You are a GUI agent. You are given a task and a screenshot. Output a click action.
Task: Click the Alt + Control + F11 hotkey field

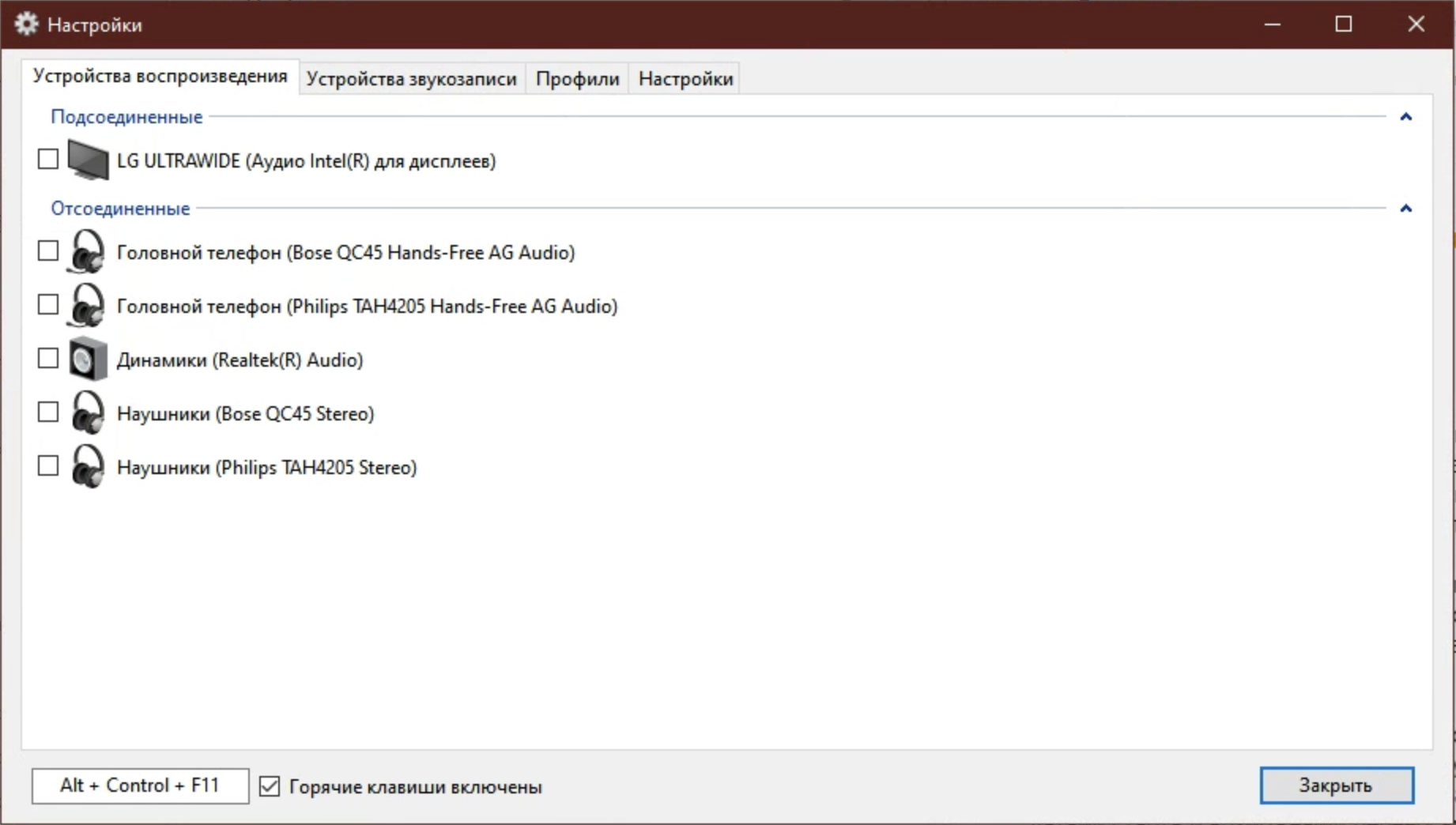(141, 786)
